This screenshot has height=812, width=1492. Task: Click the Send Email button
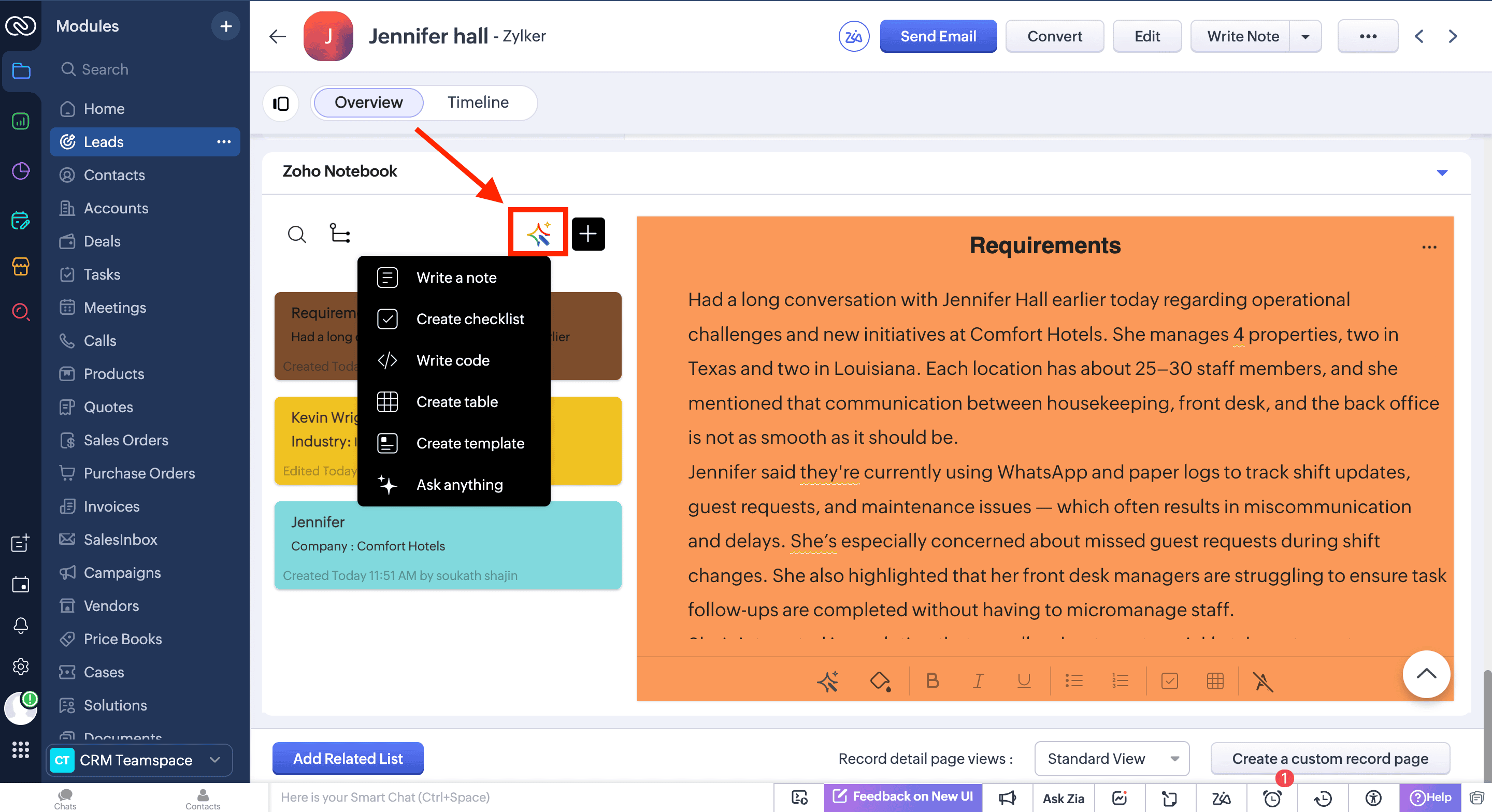pos(938,36)
